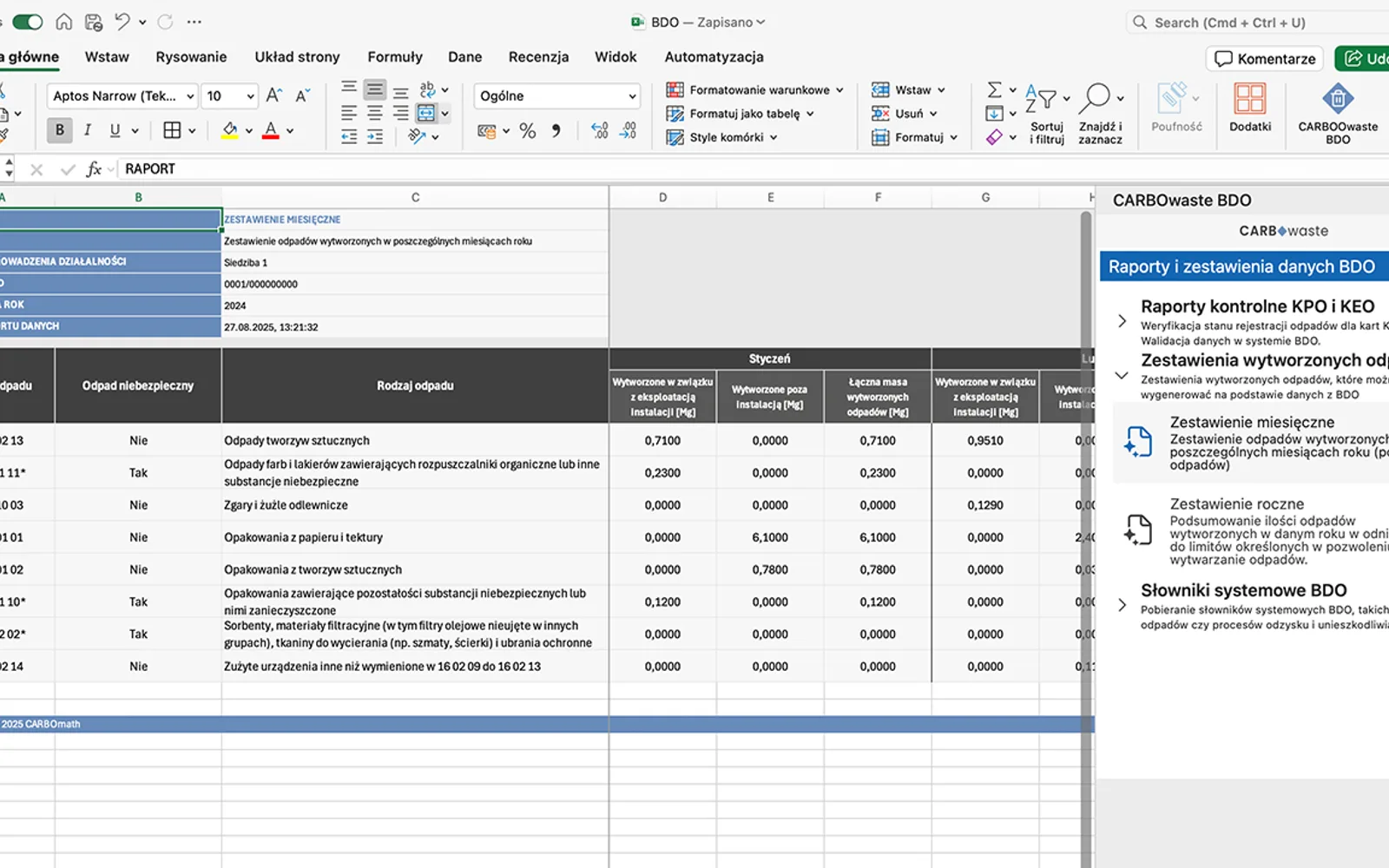This screenshot has height=868, width=1389.
Task: Decrease font size with the smaller A icon
Action: tap(302, 95)
